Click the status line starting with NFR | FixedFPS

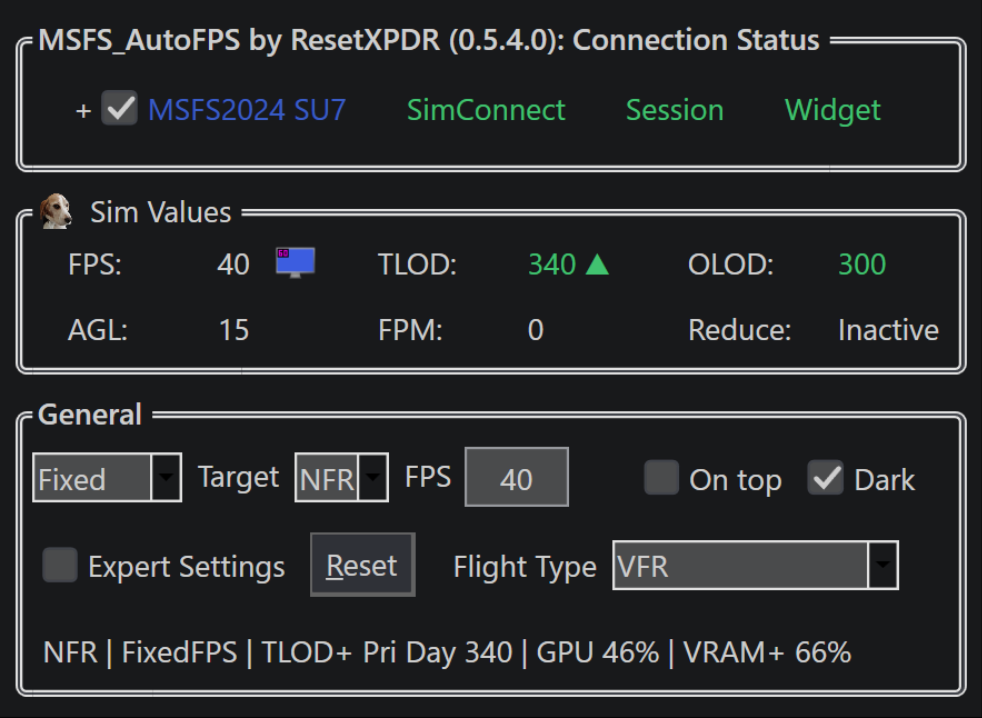click(447, 652)
